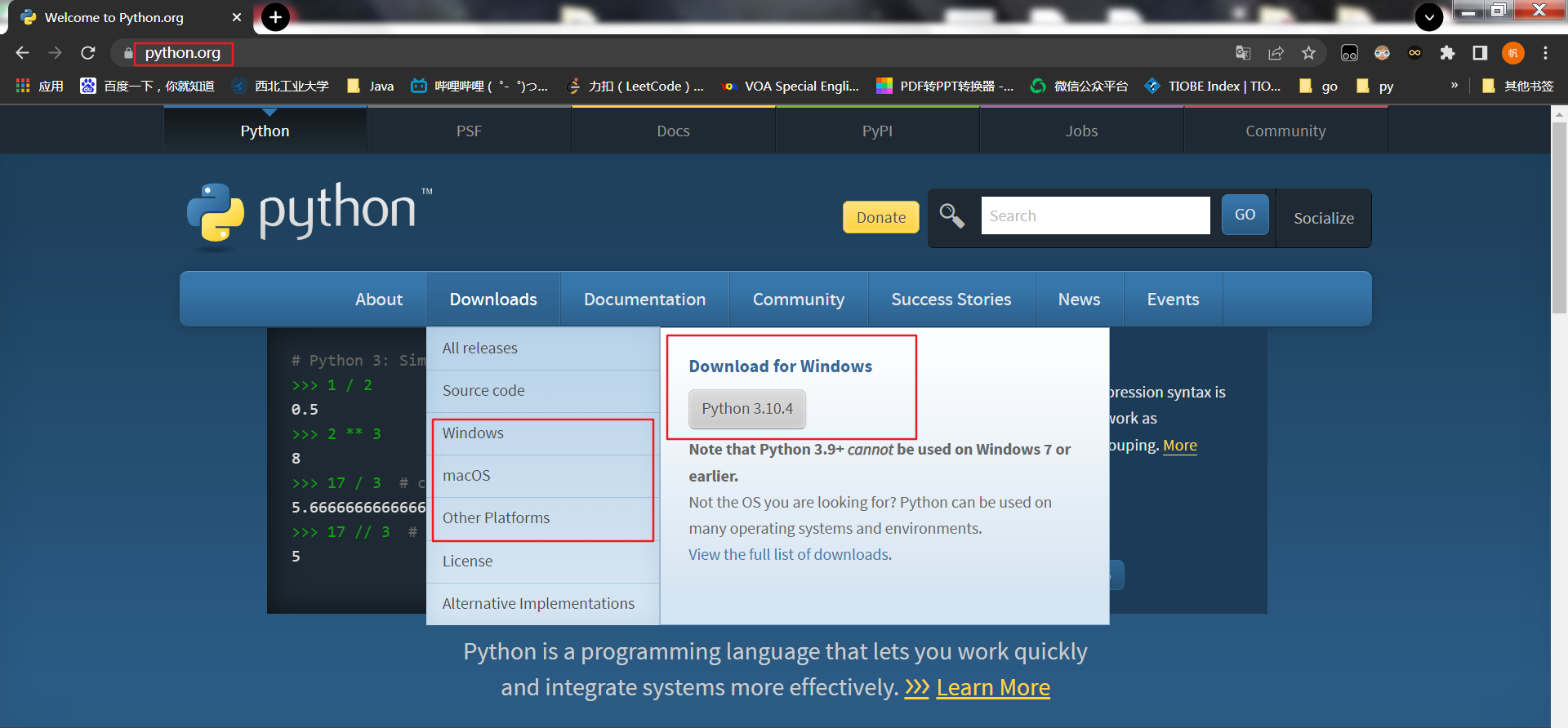Open the tab search dropdown arrow

[x=1429, y=17]
